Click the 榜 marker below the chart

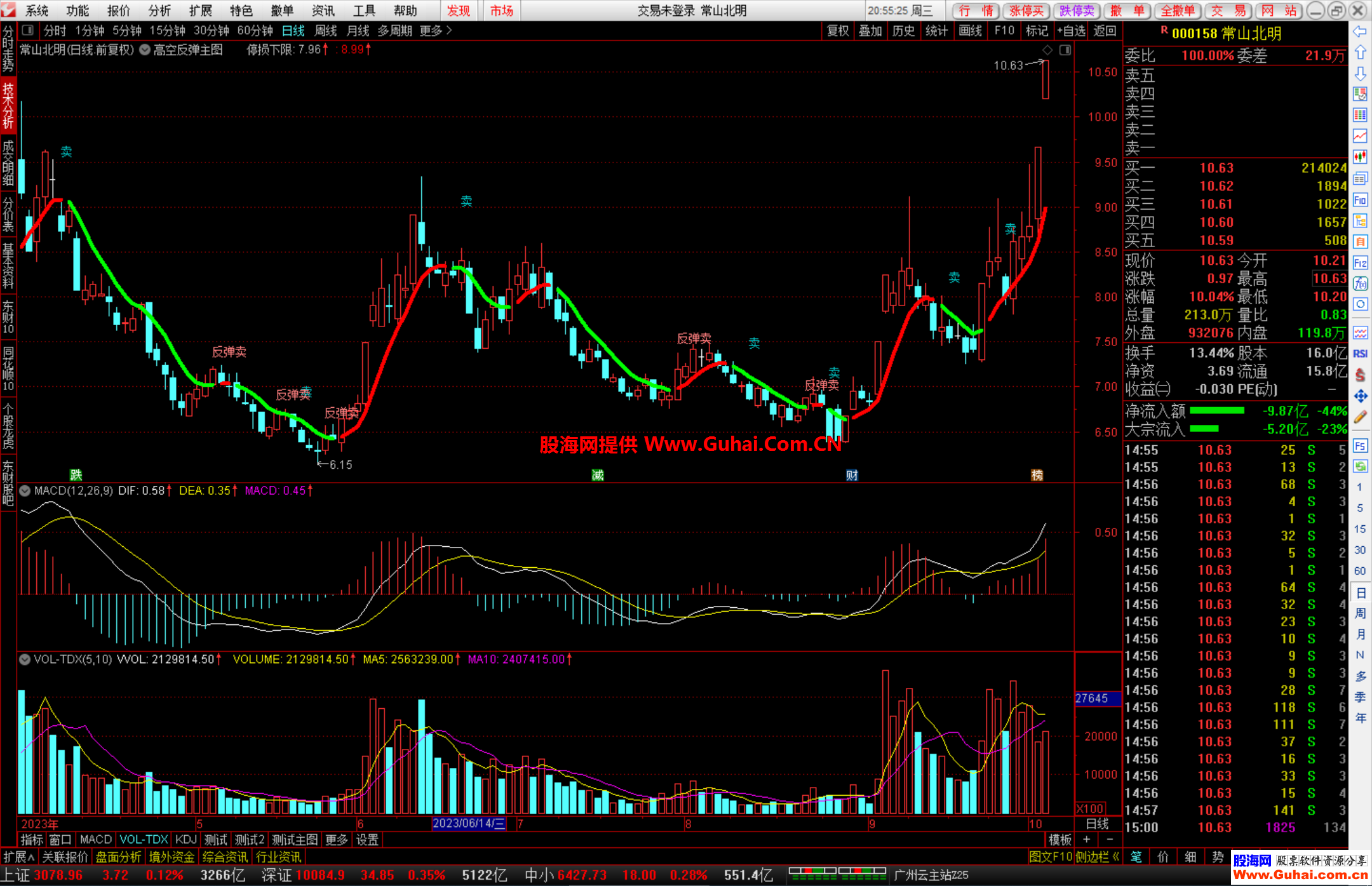(1037, 475)
